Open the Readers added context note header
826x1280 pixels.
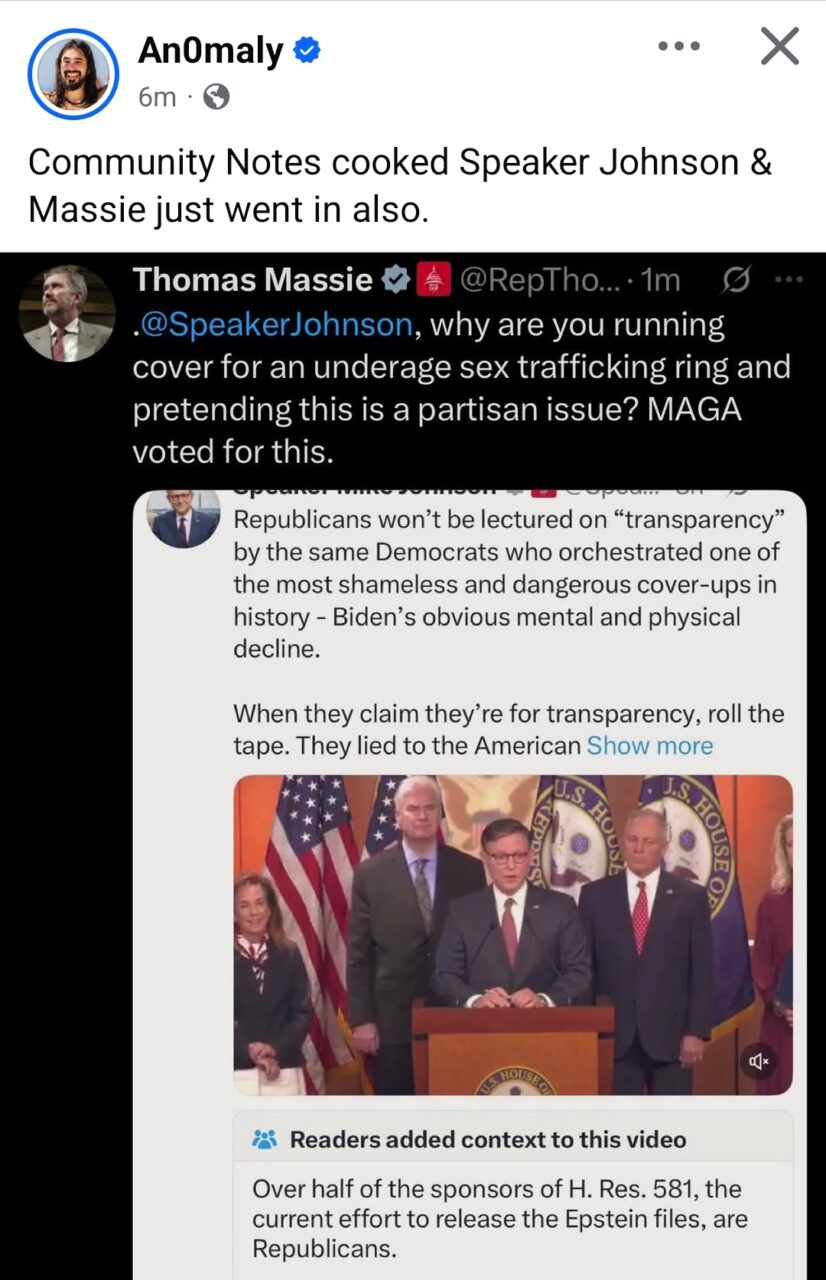(x=488, y=1139)
